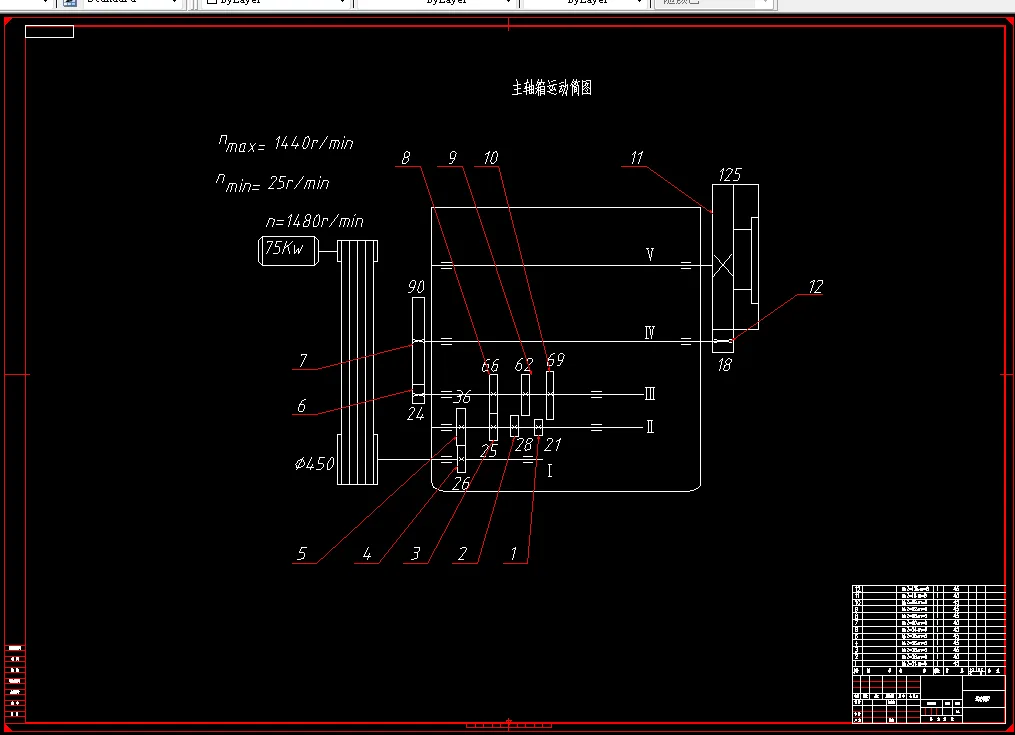Click shaft label Ⅲ
Image resolution: width=1015 pixels, height=735 pixels.
point(650,394)
